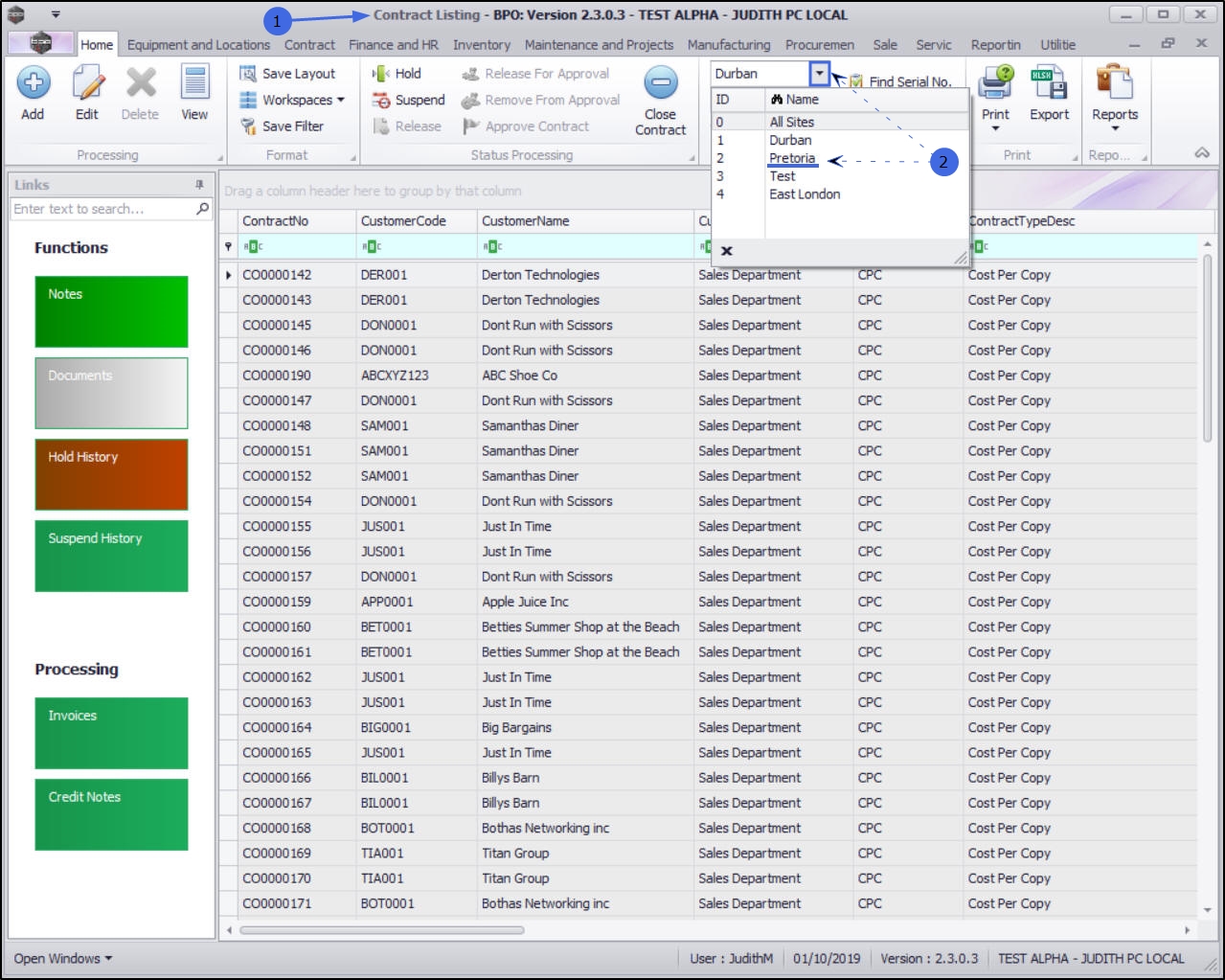Open the View contract icon
This screenshot has height=980, width=1225.
[x=194, y=83]
